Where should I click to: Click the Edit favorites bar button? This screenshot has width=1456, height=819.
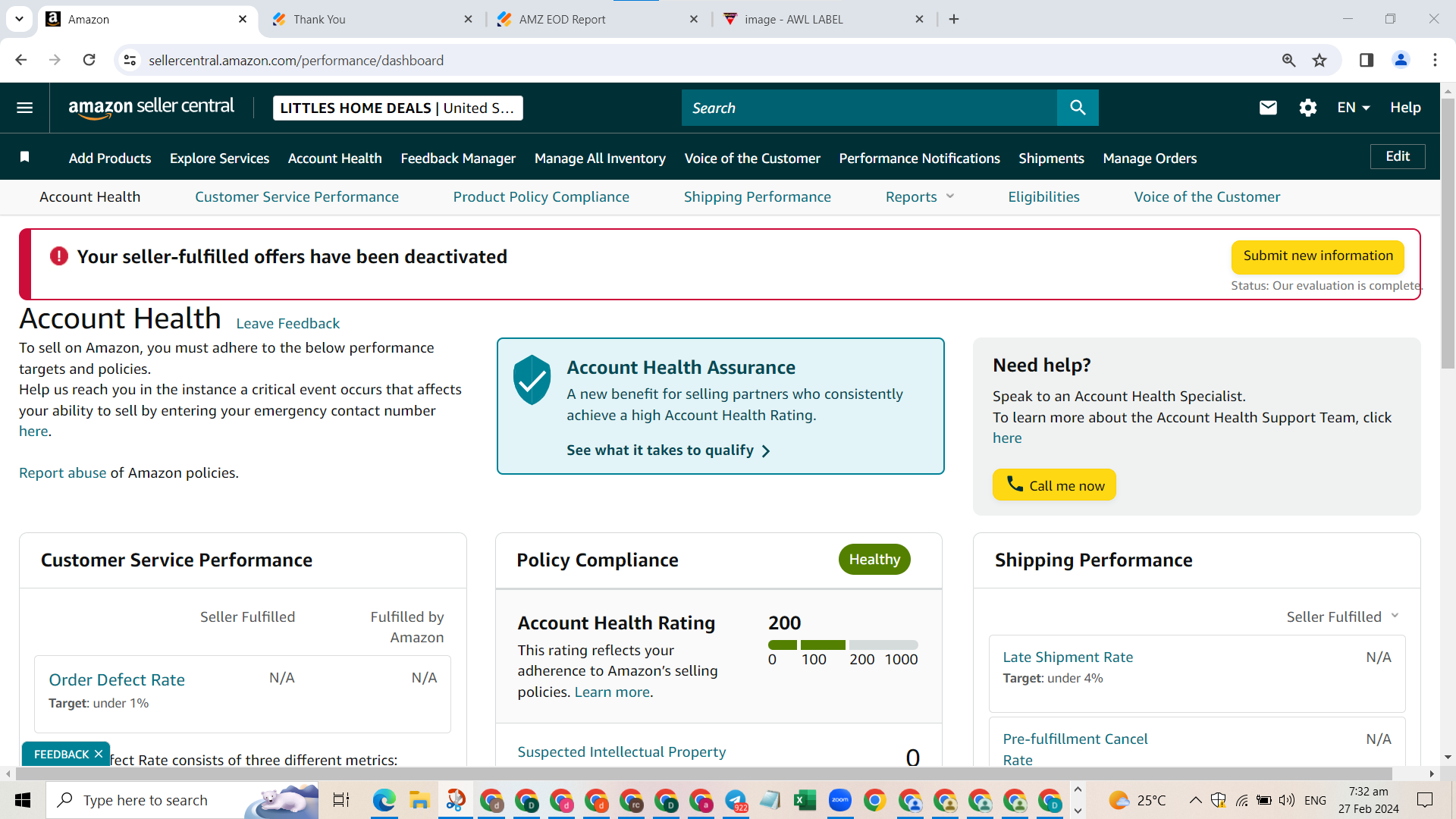(x=1398, y=156)
